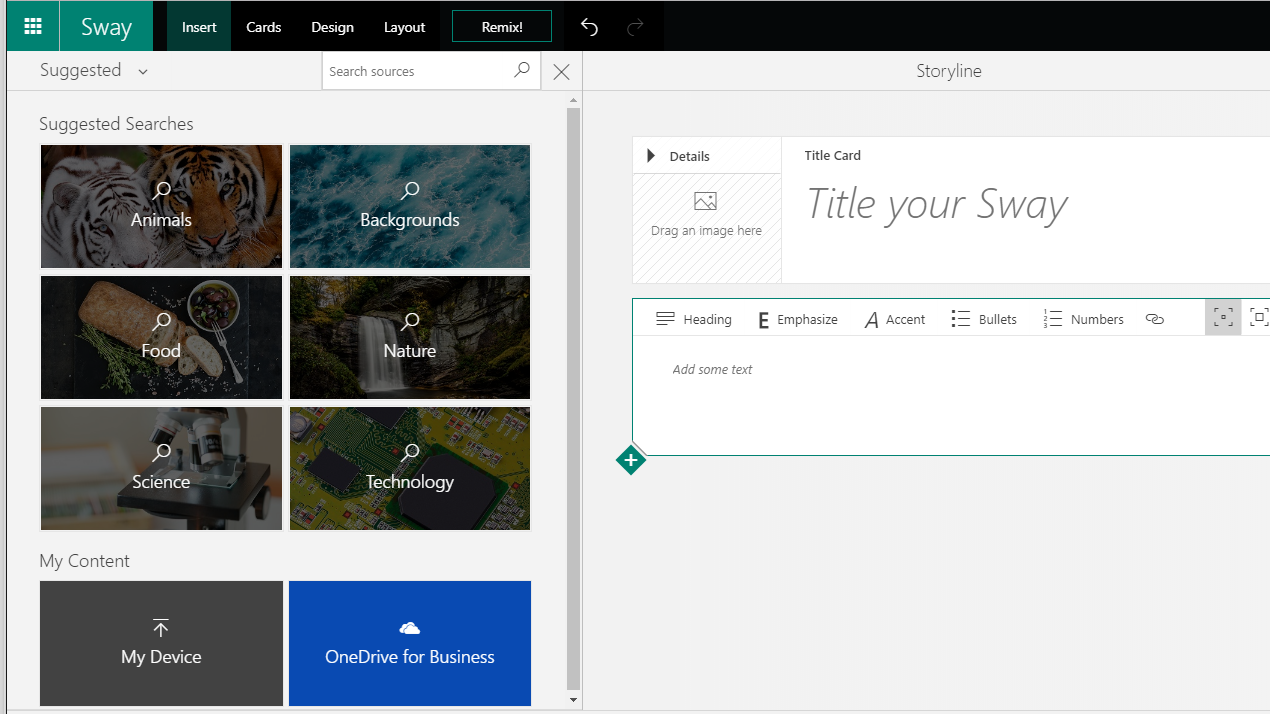
Task: Undo the last action
Action: click(589, 26)
